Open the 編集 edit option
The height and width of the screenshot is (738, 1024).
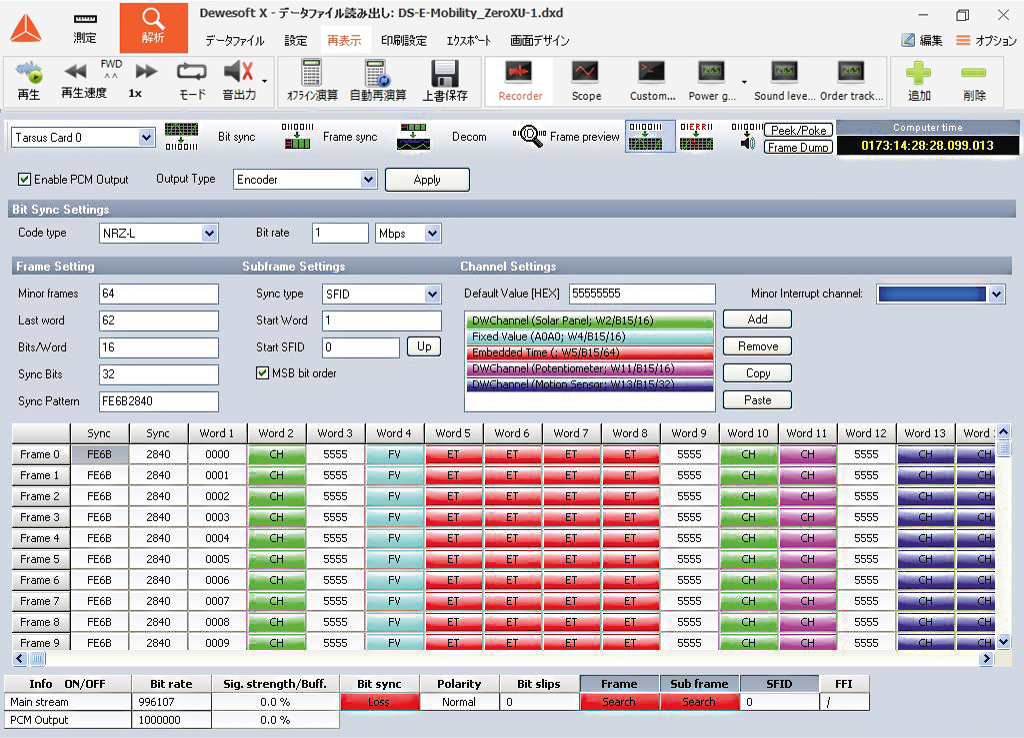pos(922,40)
